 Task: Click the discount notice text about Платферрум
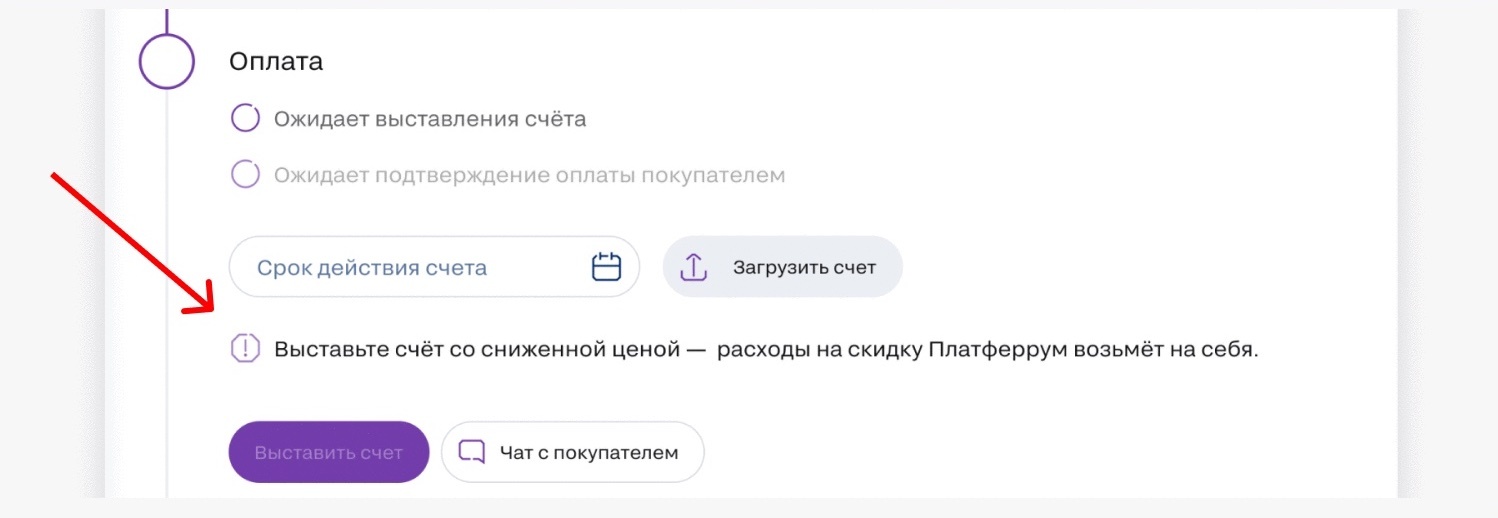tap(766, 350)
